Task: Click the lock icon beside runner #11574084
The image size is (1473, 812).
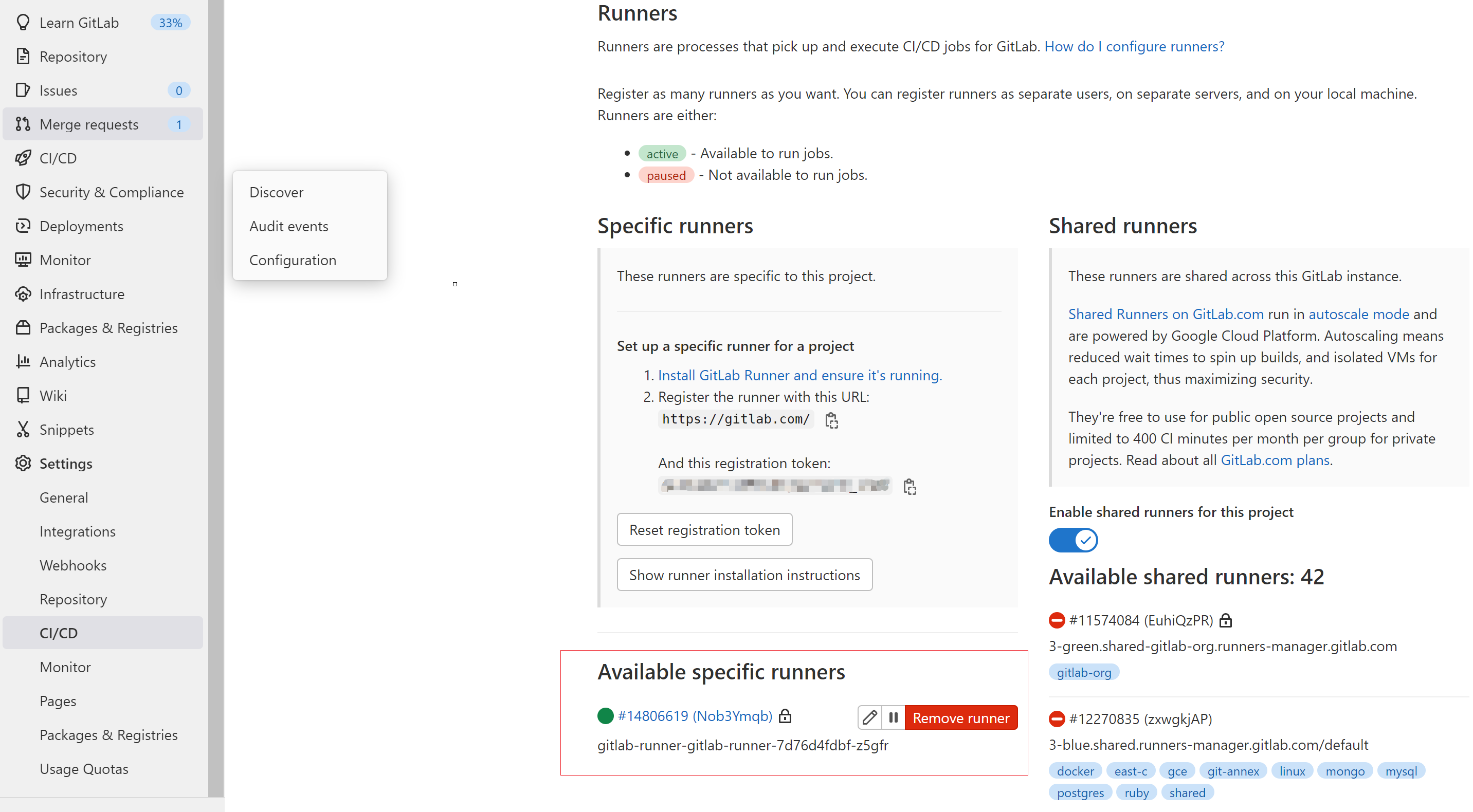Action: coord(1225,620)
